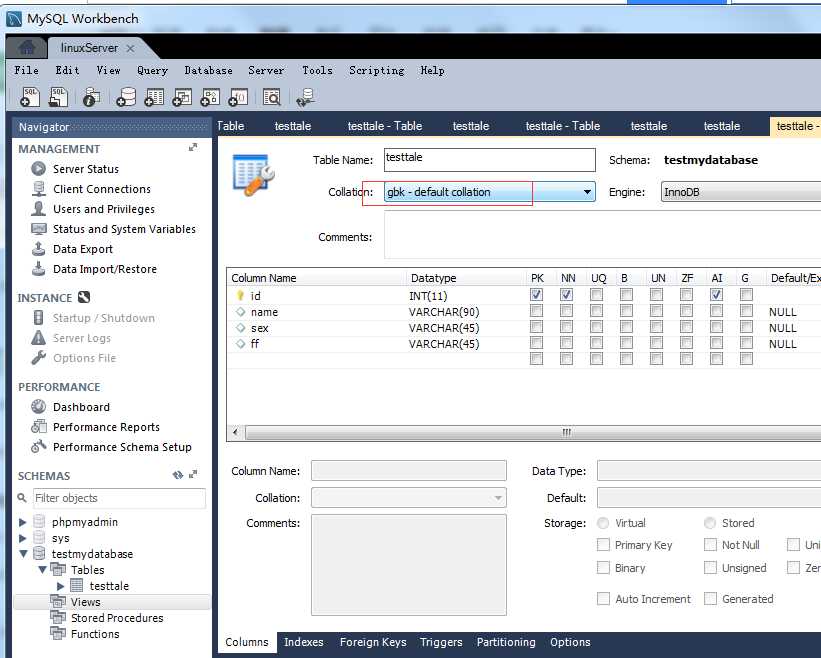This screenshot has width=821, height=658.
Task: Enable NN checkbox for name column
Action: pyautogui.click(x=566, y=311)
